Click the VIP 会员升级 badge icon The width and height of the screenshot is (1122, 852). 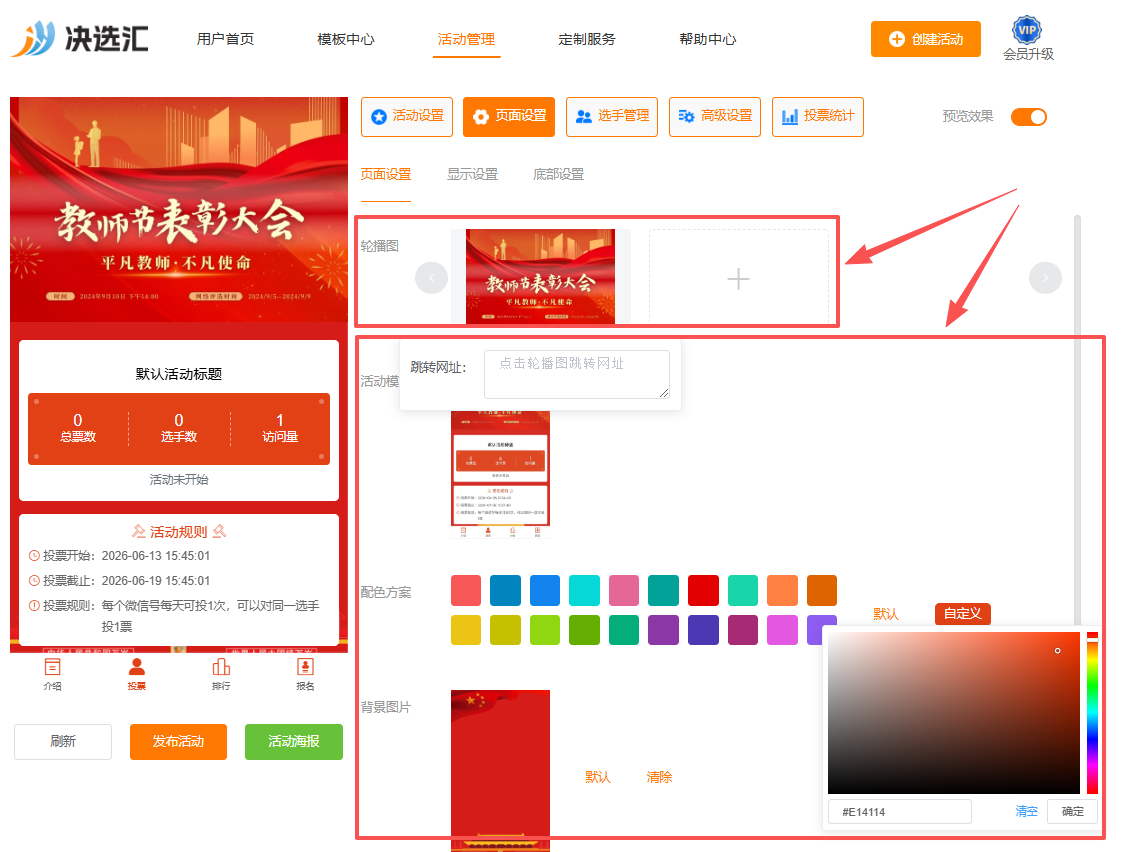pyautogui.click(x=1027, y=30)
